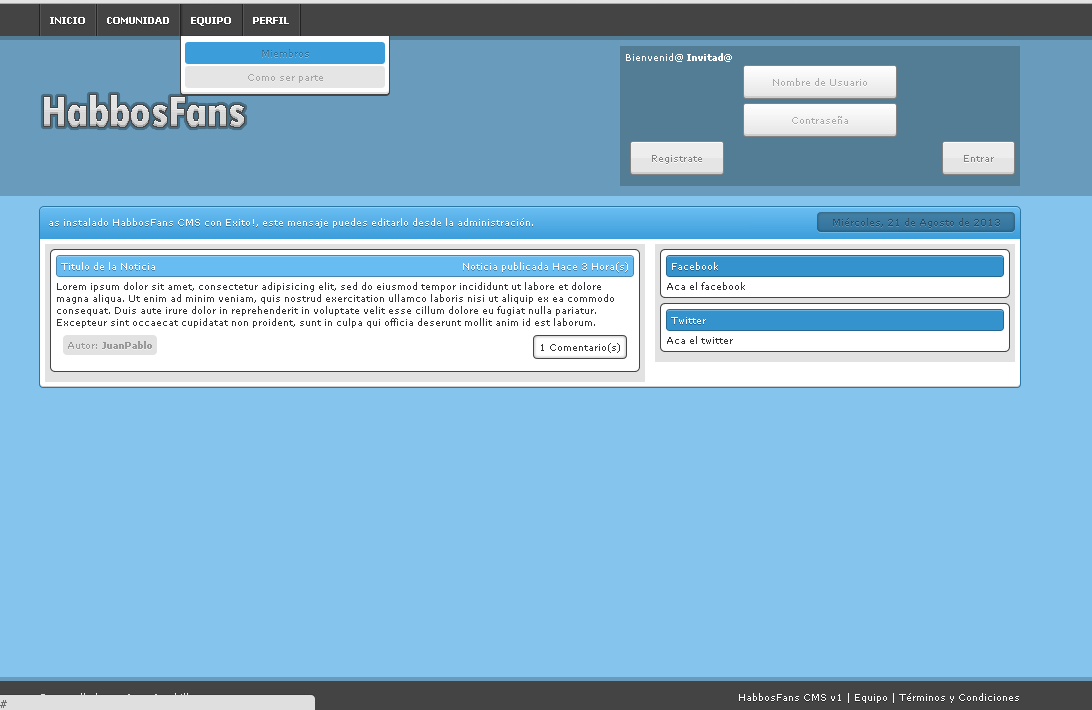Click the date Miércoles, 21 de Agosto
This screenshot has height=710, width=1092.
[916, 222]
